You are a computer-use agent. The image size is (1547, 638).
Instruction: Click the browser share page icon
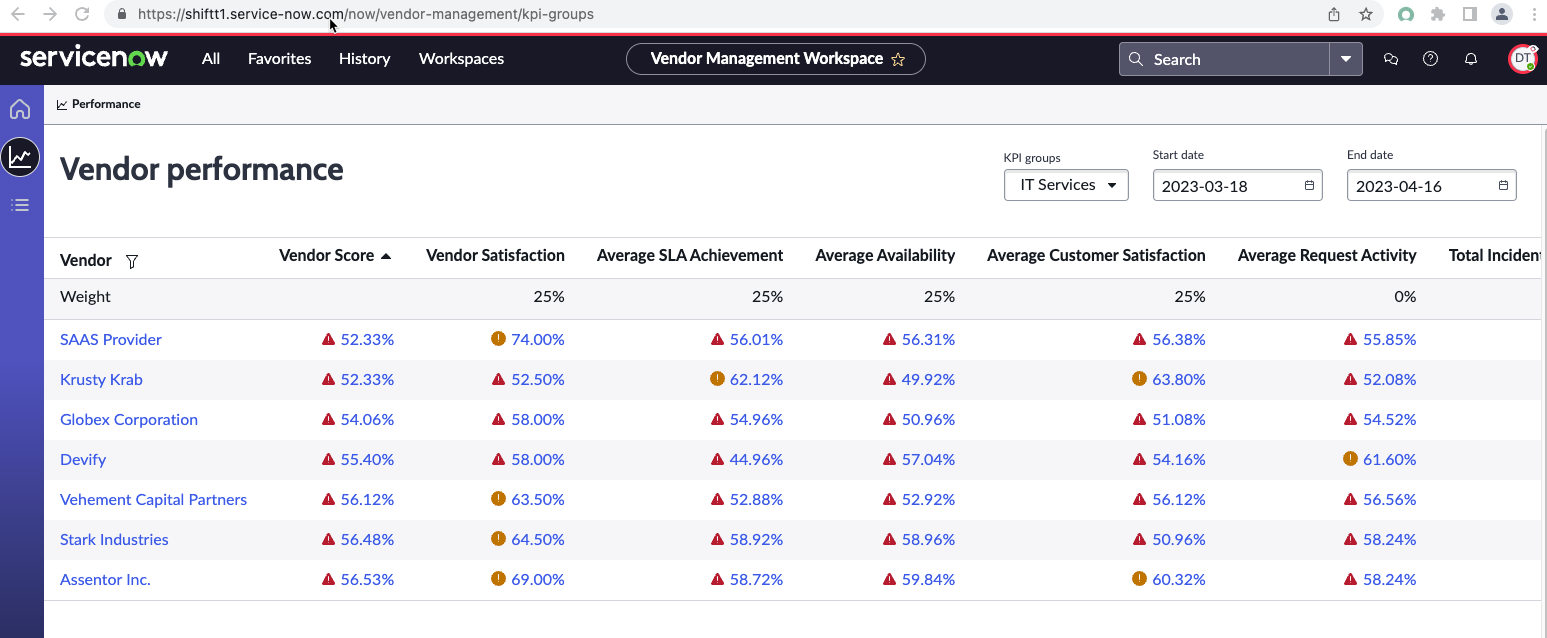(x=1334, y=14)
